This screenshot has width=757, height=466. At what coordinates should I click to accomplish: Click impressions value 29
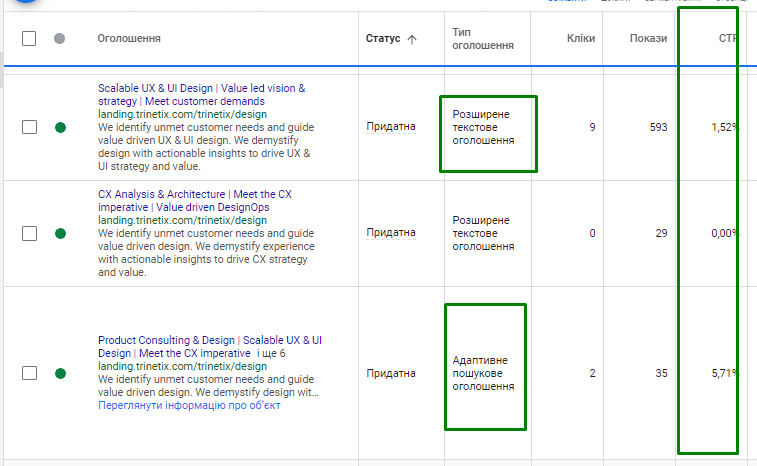661,233
